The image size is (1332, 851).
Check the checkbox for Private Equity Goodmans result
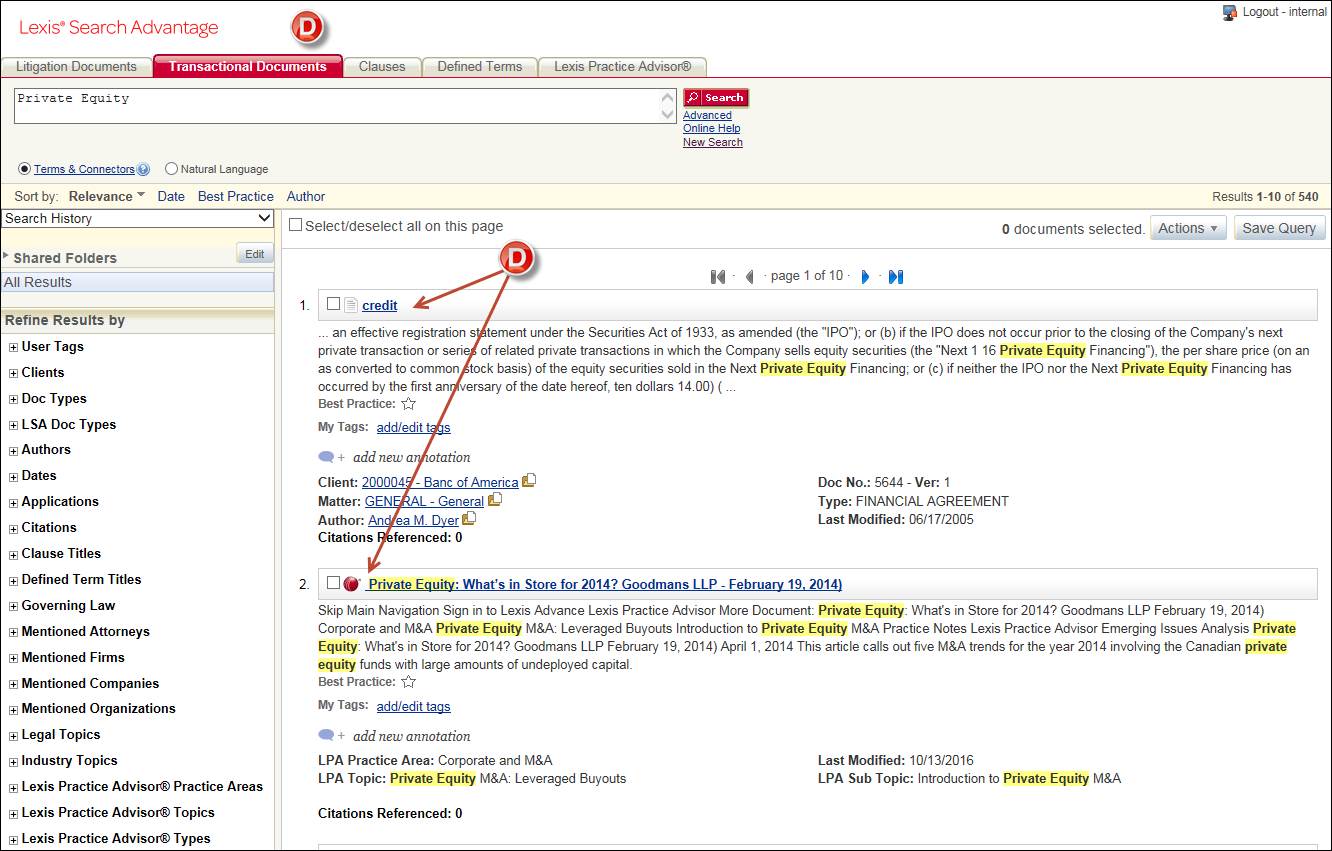point(333,583)
